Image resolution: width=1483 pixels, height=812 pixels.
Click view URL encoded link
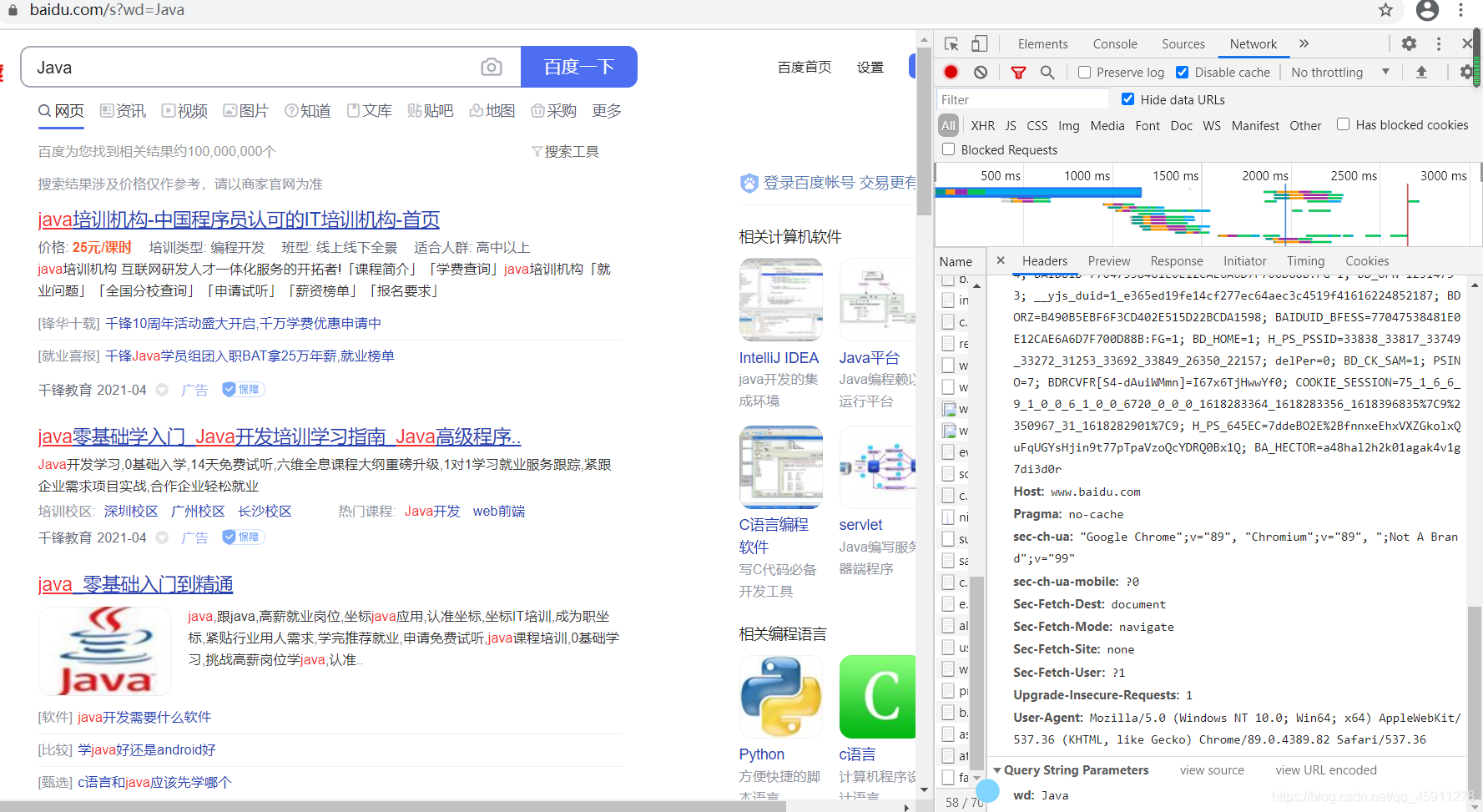[x=1326, y=770]
